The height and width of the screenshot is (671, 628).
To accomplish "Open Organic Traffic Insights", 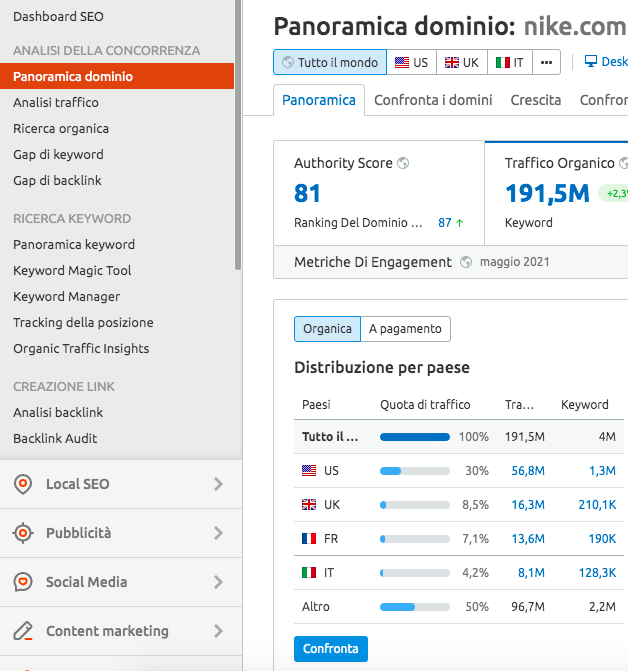I will 81,348.
